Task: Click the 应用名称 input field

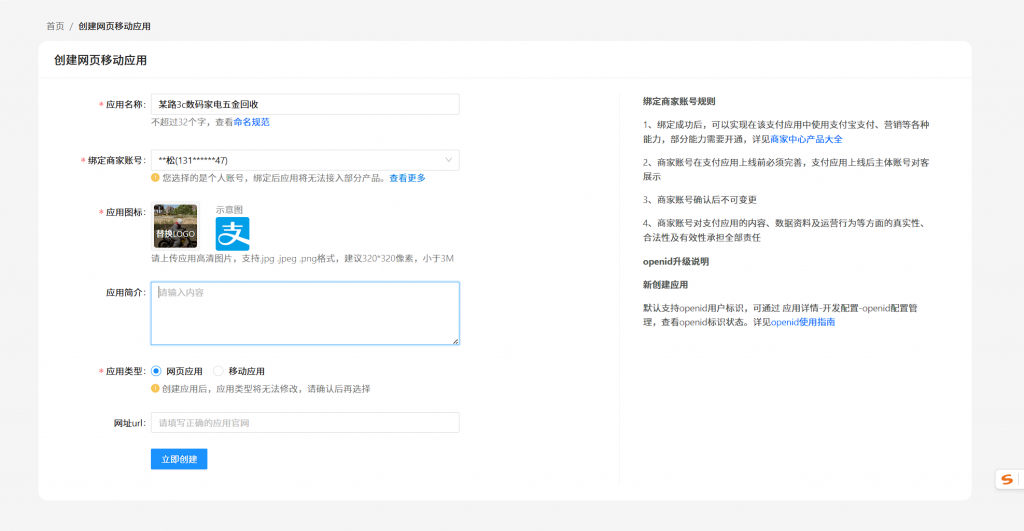Action: (305, 104)
